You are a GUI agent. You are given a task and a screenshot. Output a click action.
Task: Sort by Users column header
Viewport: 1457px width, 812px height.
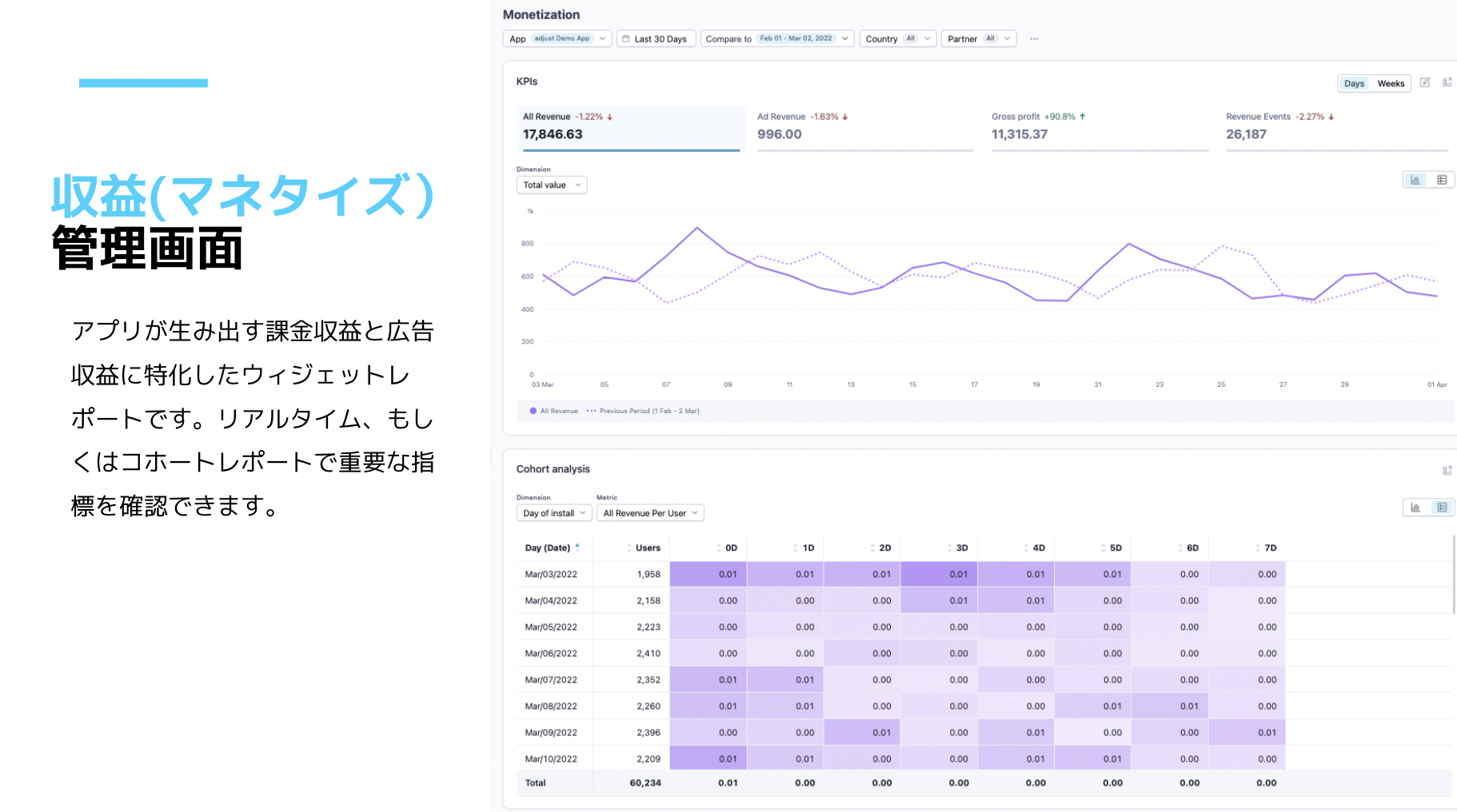644,547
